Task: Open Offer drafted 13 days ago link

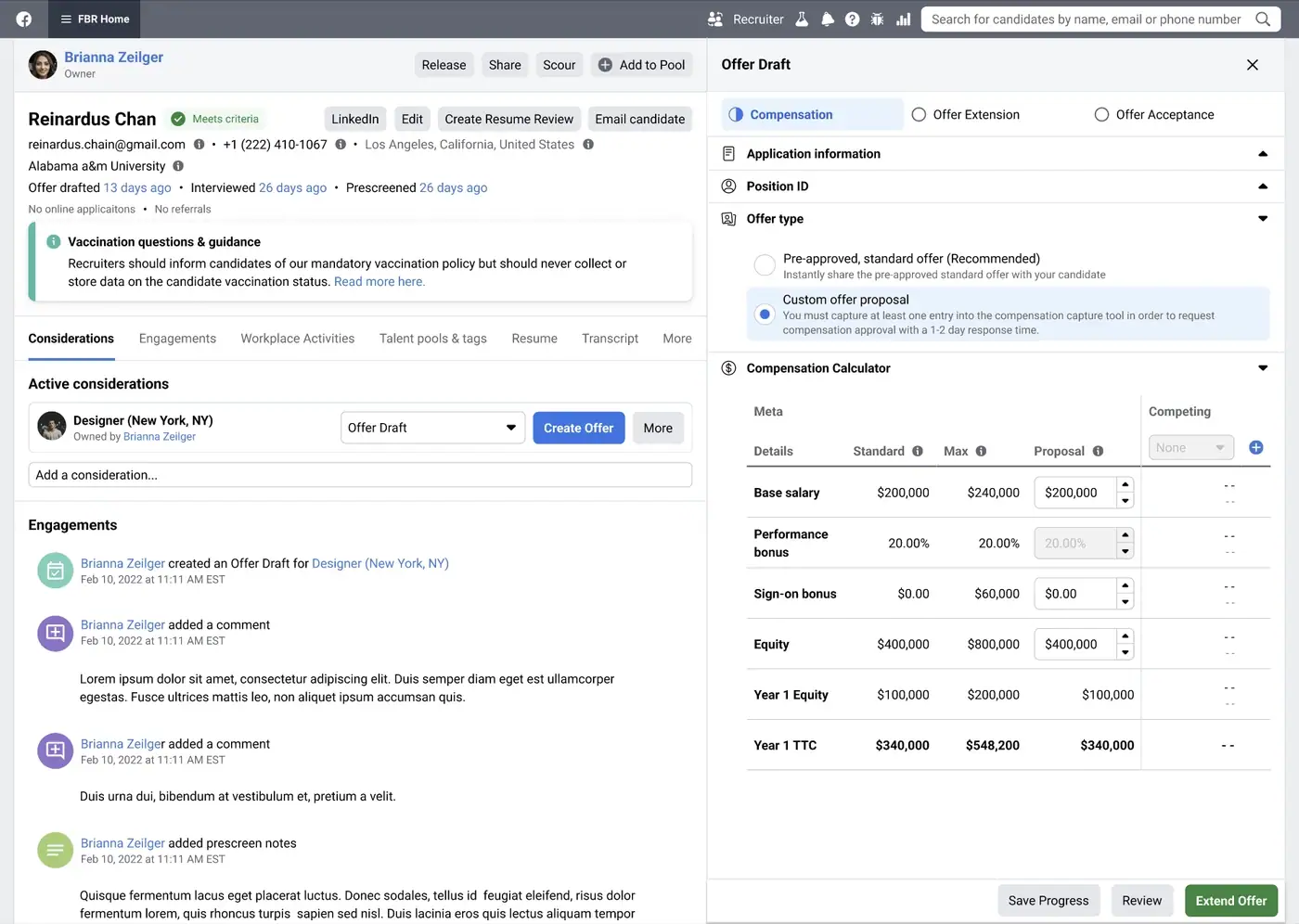Action: click(x=137, y=187)
